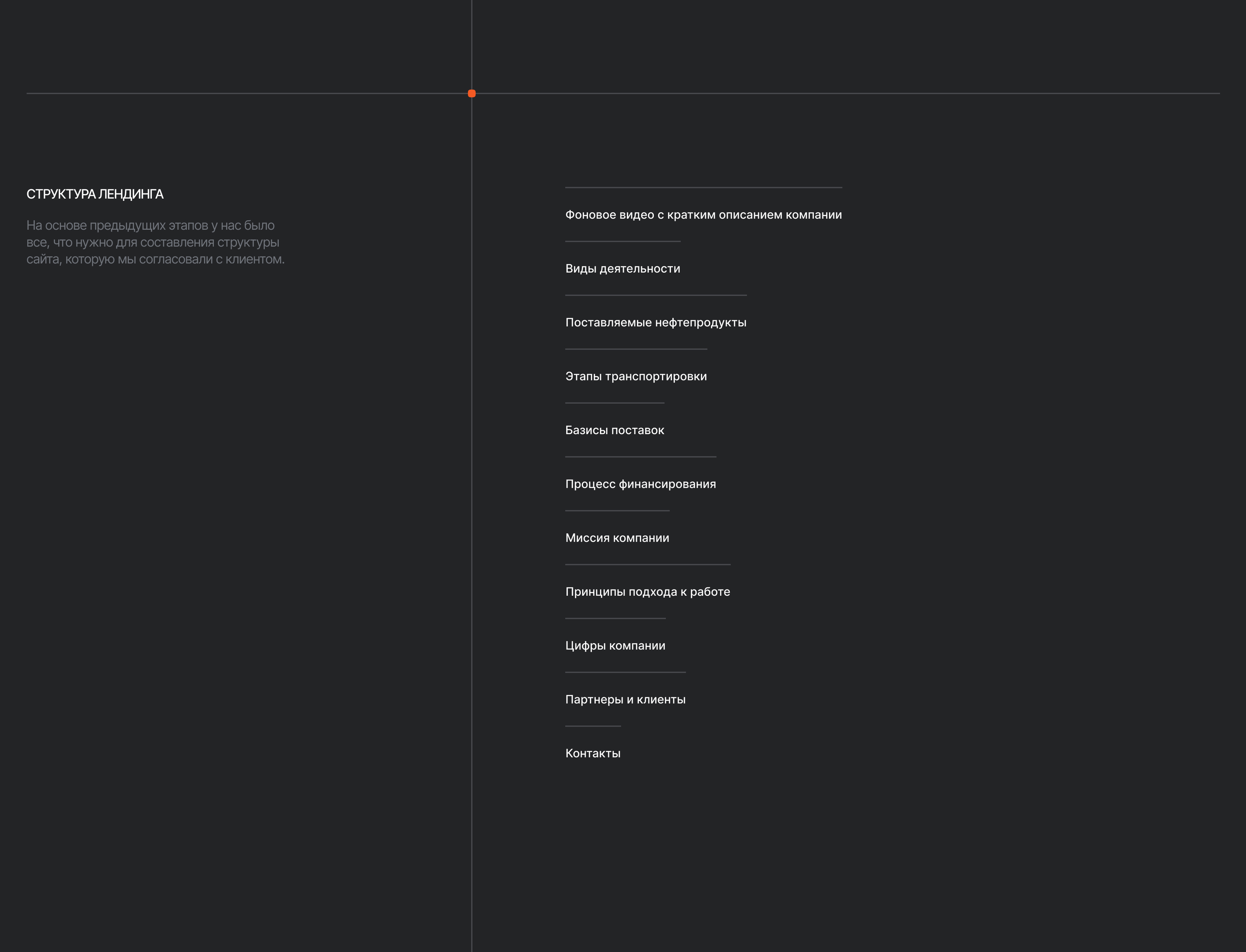Click the 'Контакты' list item
1246x952 pixels.
593,753
